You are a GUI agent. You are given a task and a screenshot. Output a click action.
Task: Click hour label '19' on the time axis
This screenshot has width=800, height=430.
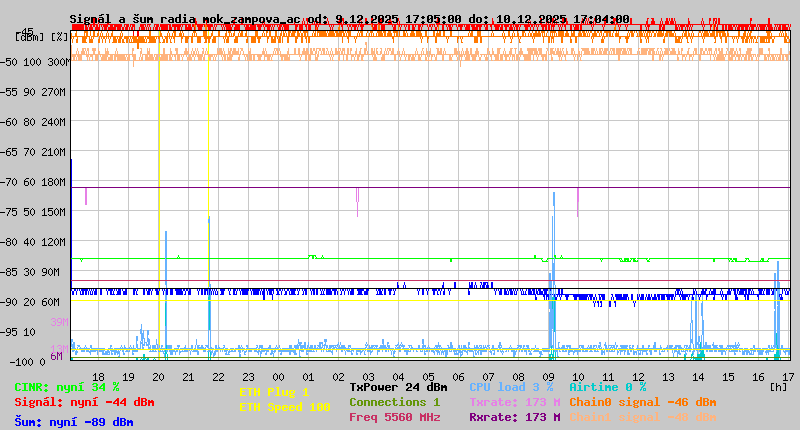click(129, 377)
